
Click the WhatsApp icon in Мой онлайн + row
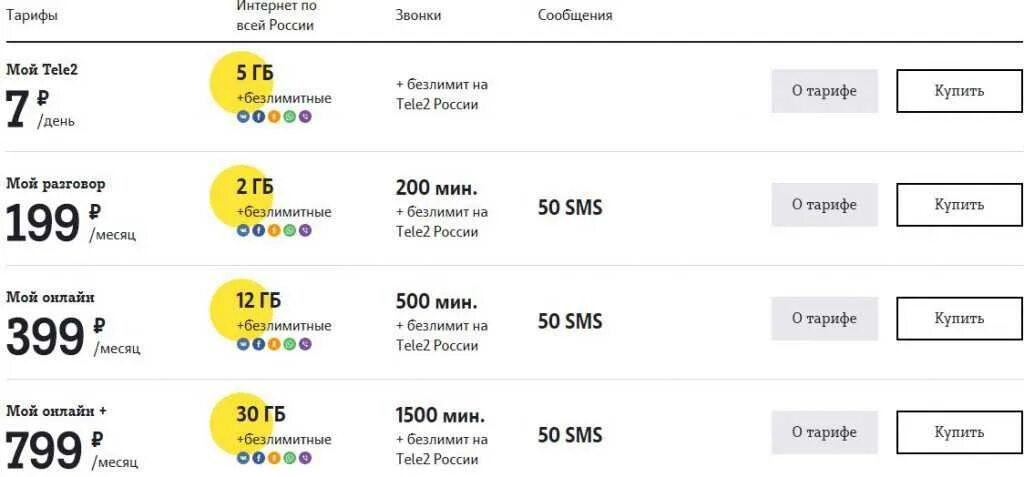pos(289,458)
